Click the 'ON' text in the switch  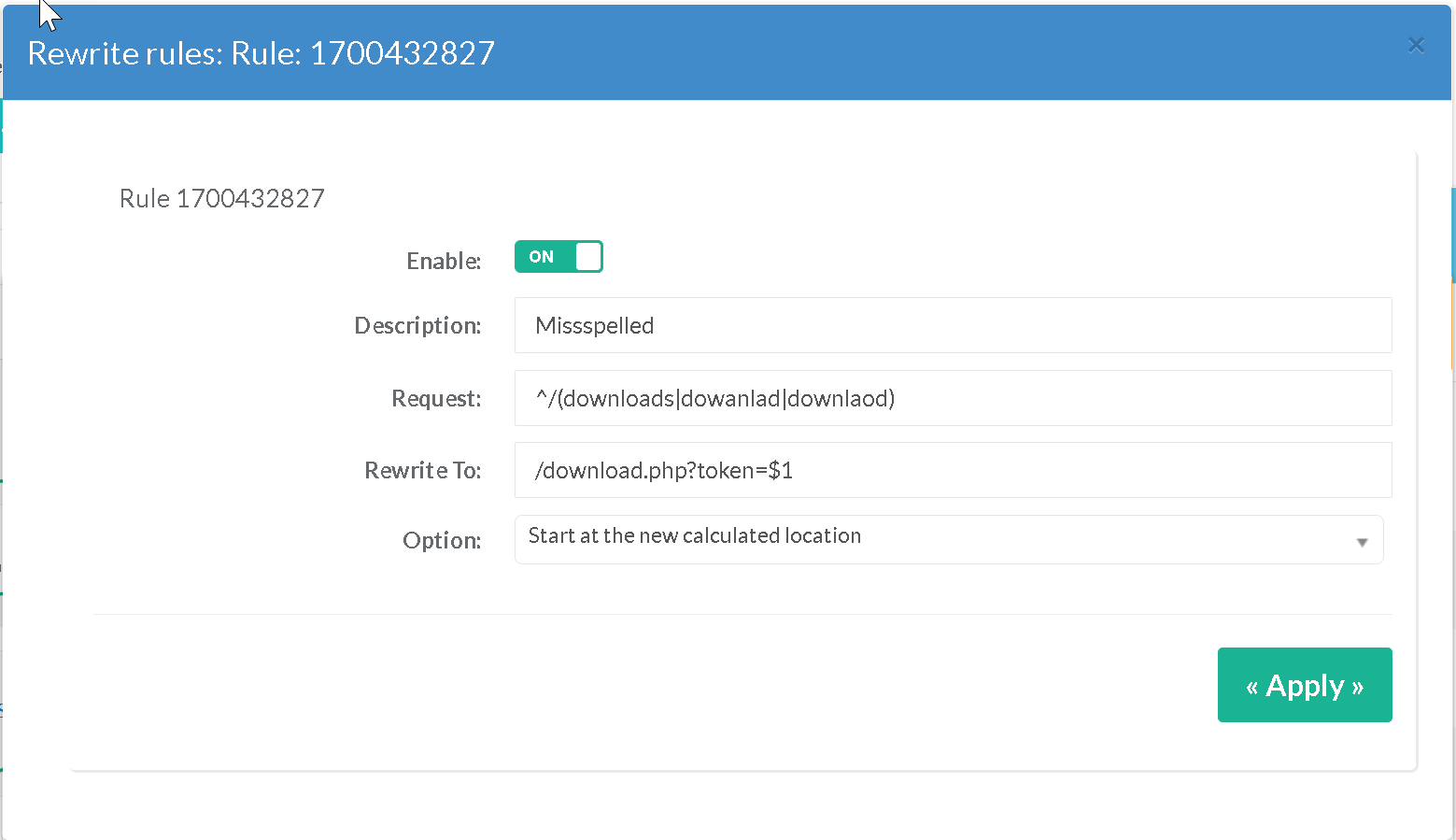(x=542, y=257)
